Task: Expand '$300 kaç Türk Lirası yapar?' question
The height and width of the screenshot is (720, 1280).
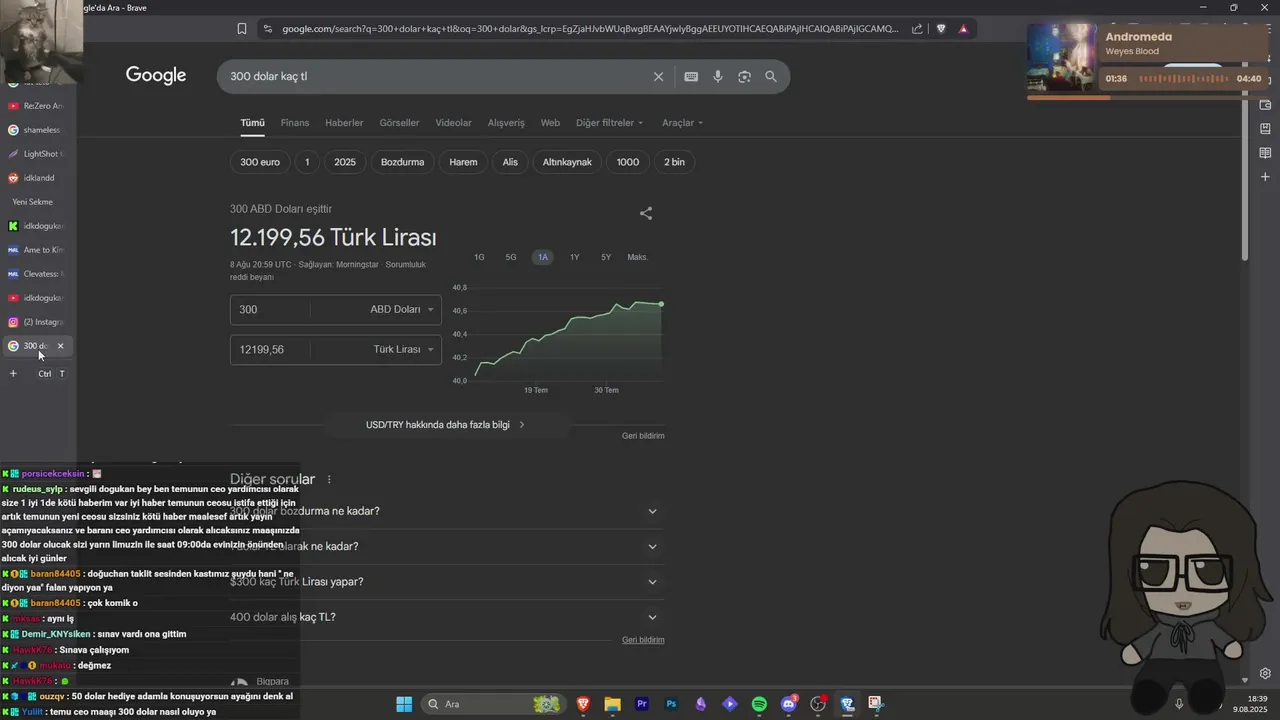Action: click(447, 582)
